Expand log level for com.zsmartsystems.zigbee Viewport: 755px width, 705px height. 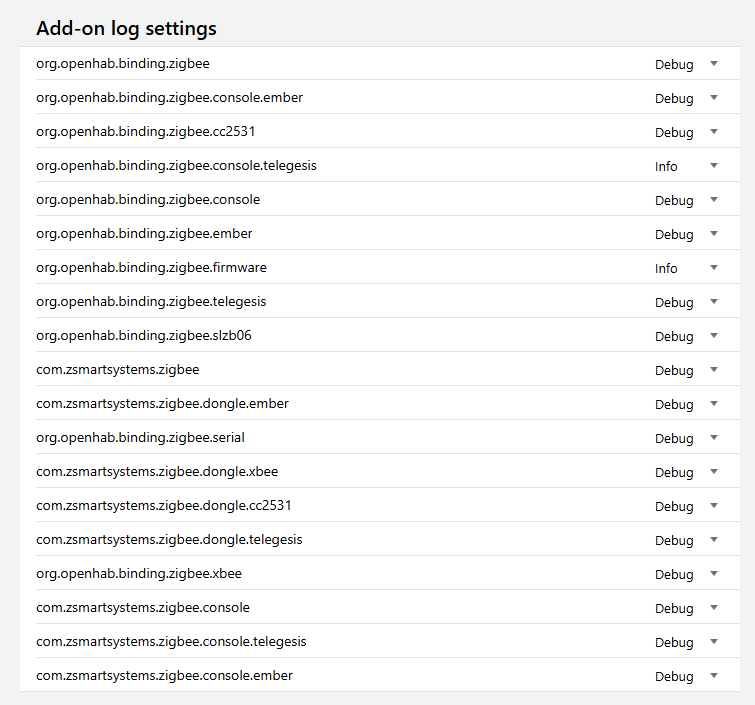[687, 370]
